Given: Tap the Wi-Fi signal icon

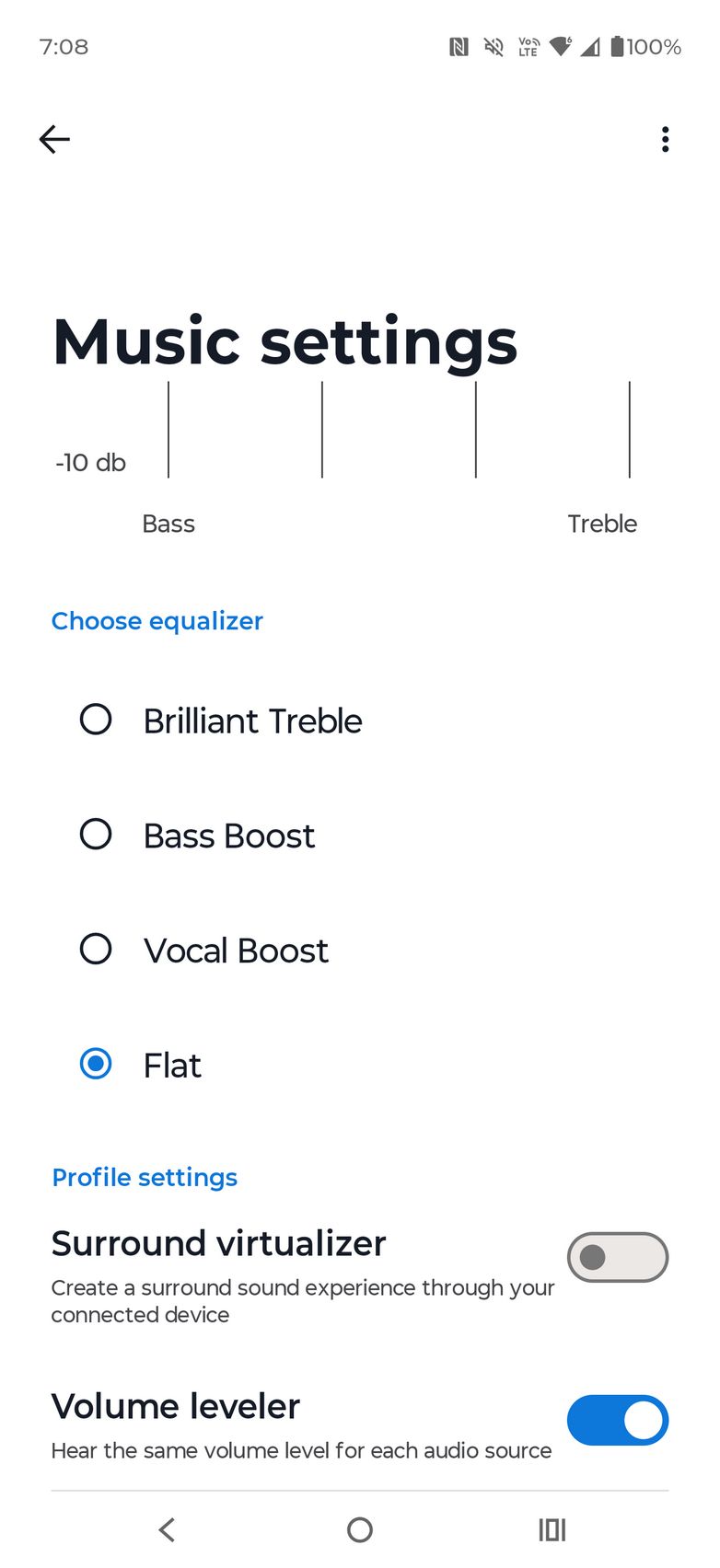Looking at the screenshot, I should pos(560,47).
